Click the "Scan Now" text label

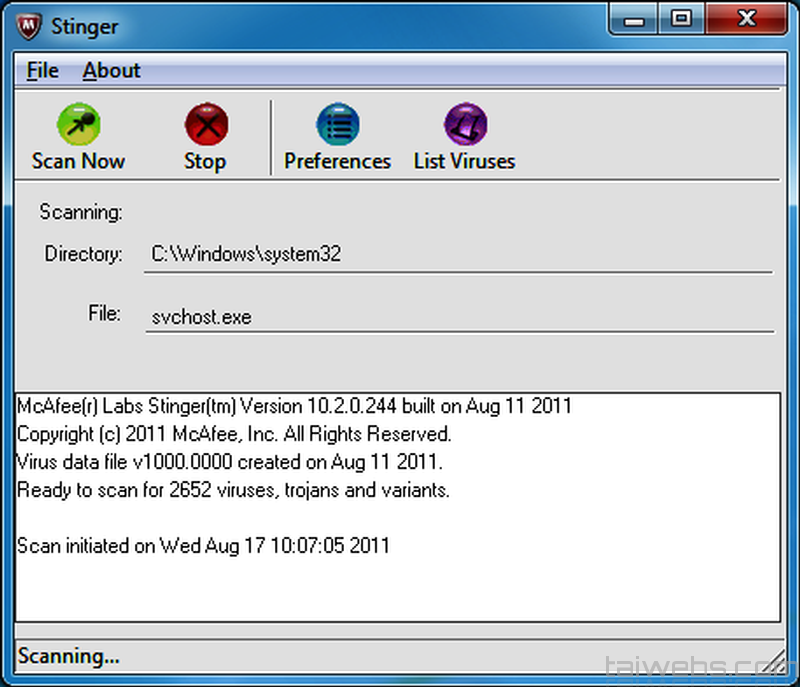(x=78, y=161)
